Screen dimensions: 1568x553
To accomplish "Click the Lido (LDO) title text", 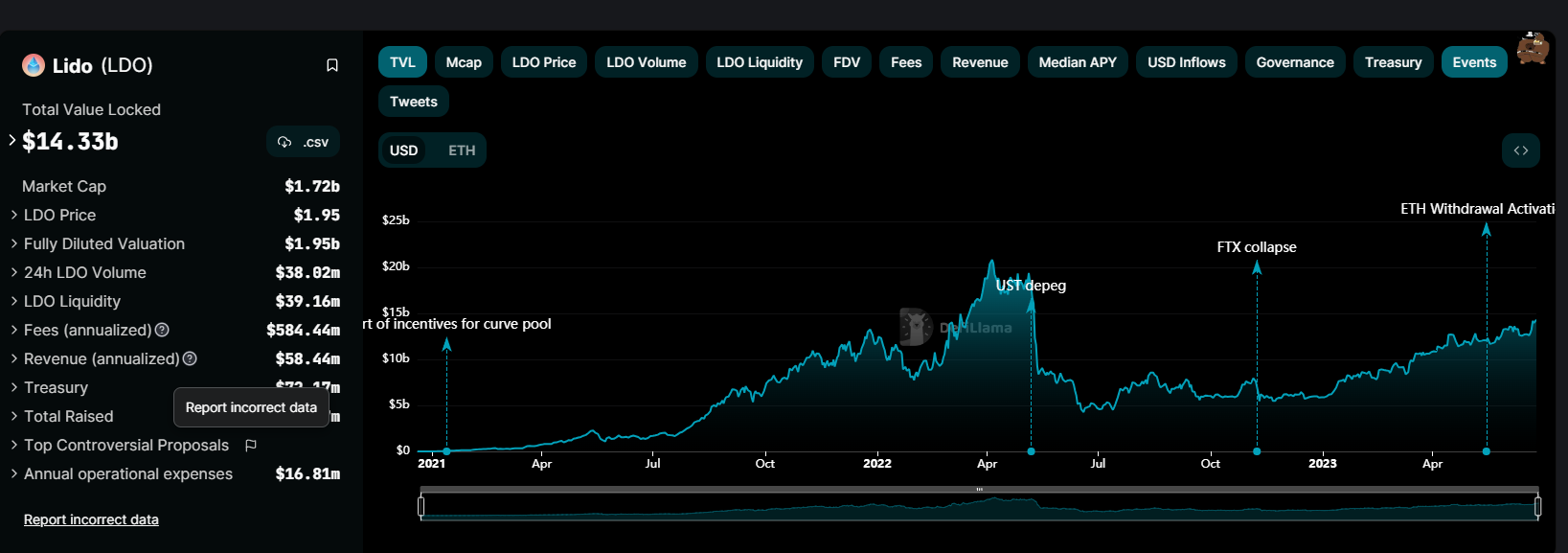I will [x=102, y=65].
